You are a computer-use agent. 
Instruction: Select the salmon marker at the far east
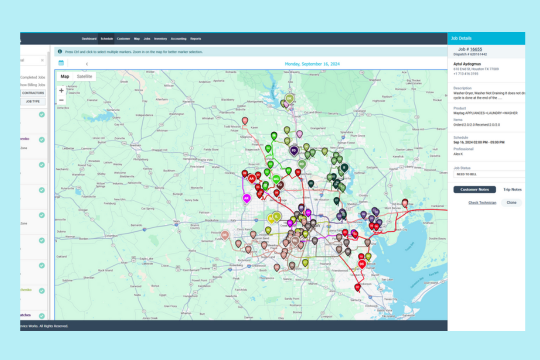[405, 203]
